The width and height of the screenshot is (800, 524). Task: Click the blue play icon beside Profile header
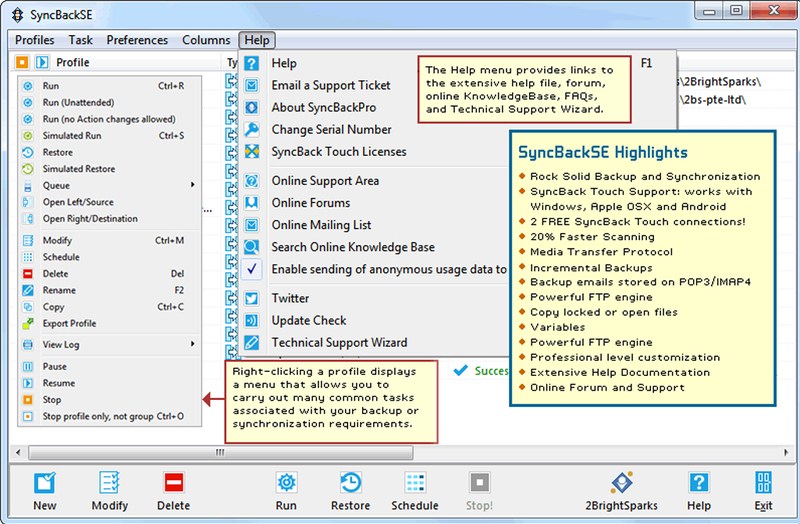click(x=42, y=62)
